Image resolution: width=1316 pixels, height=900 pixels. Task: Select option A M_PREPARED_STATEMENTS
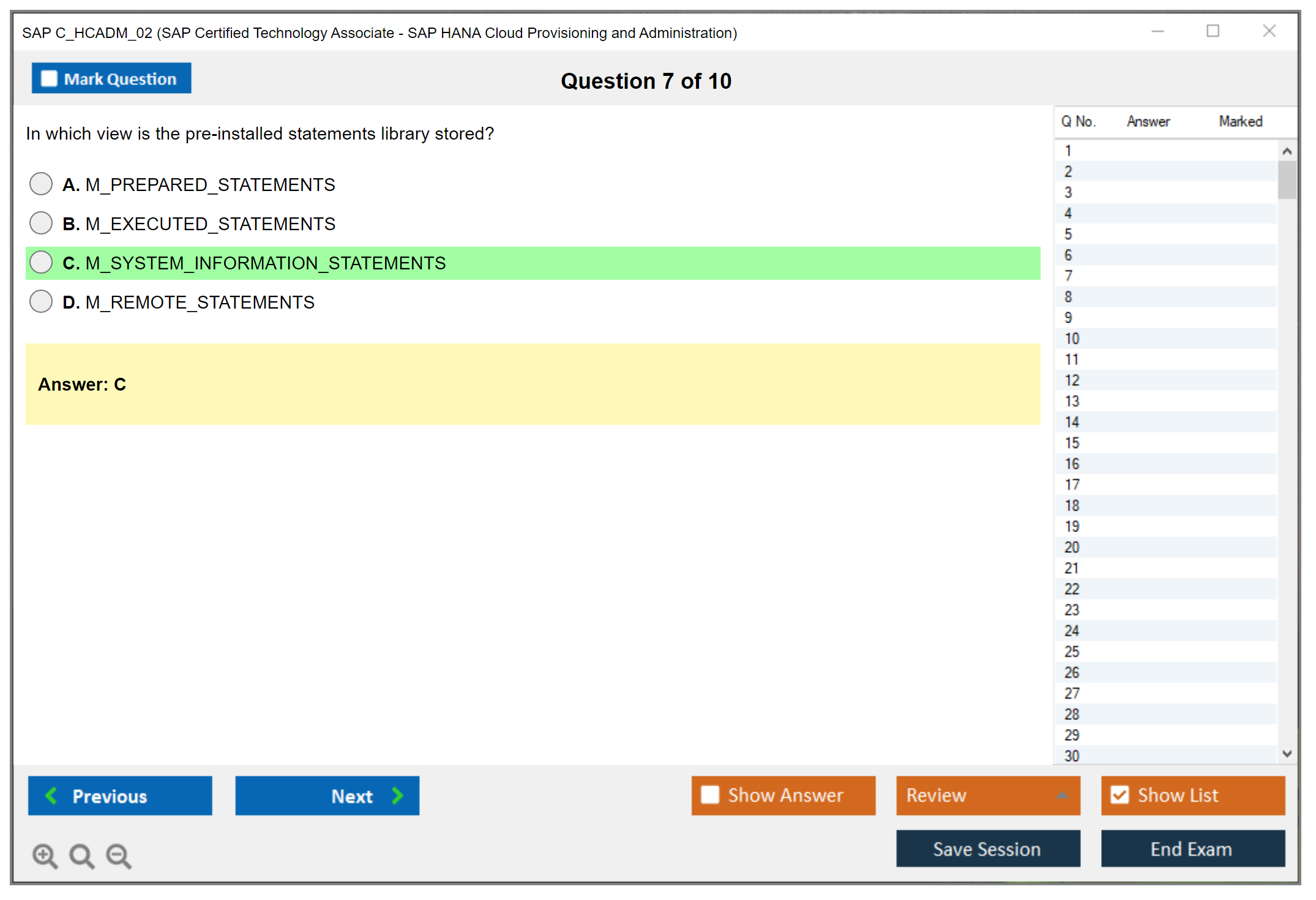click(x=41, y=184)
